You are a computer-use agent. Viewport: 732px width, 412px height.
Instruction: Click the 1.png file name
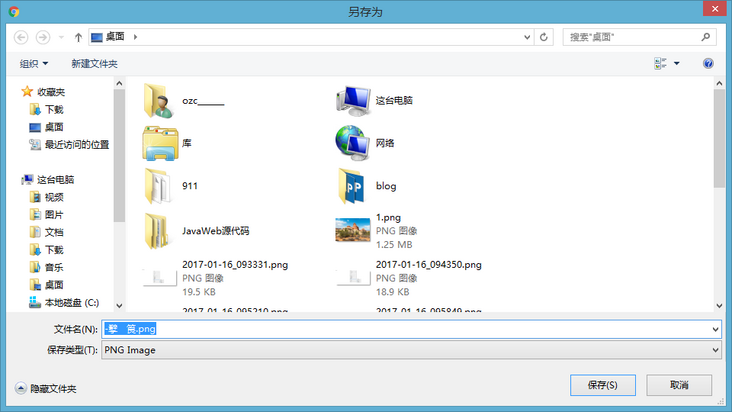click(388, 217)
